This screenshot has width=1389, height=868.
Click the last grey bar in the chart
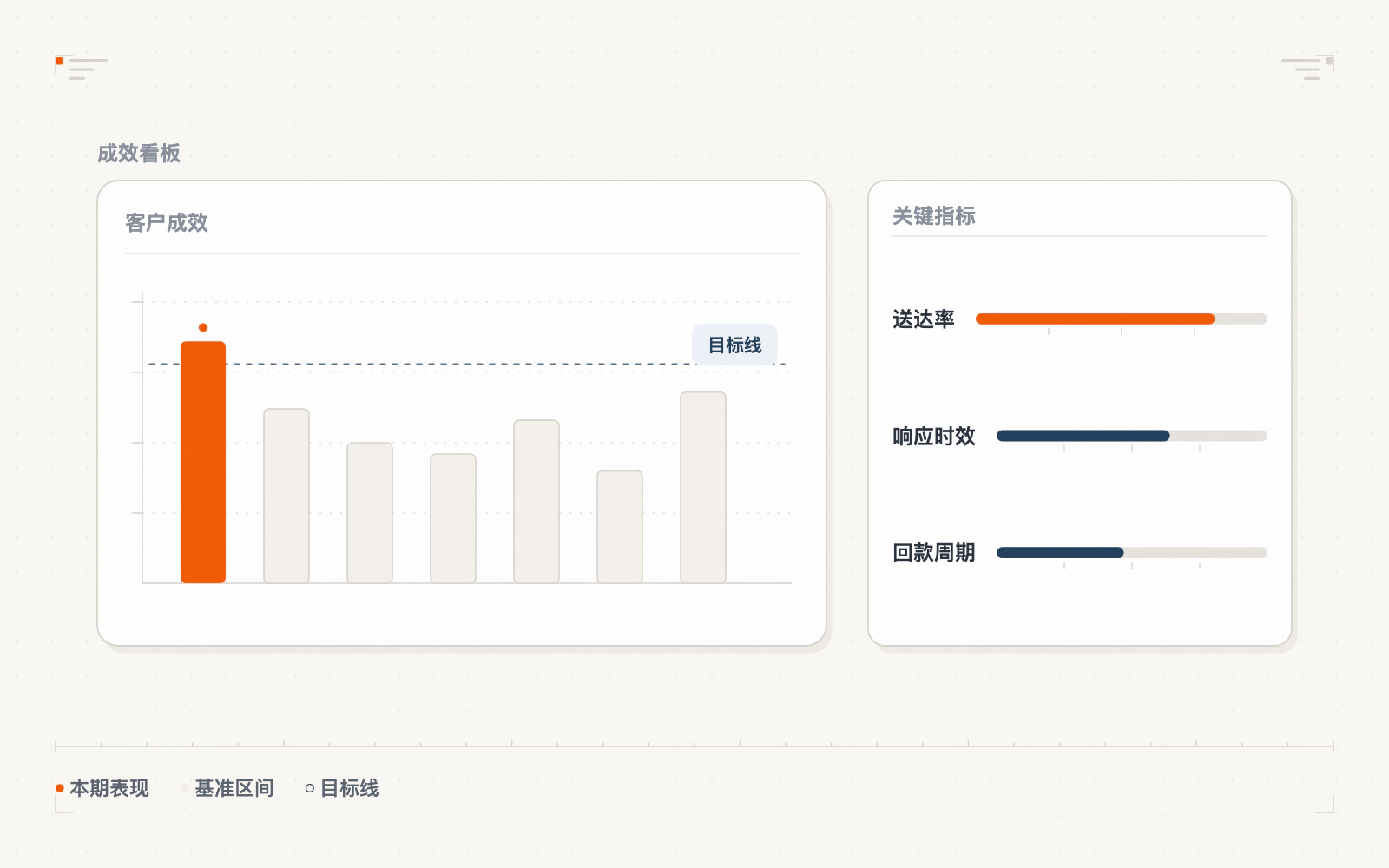[703, 488]
